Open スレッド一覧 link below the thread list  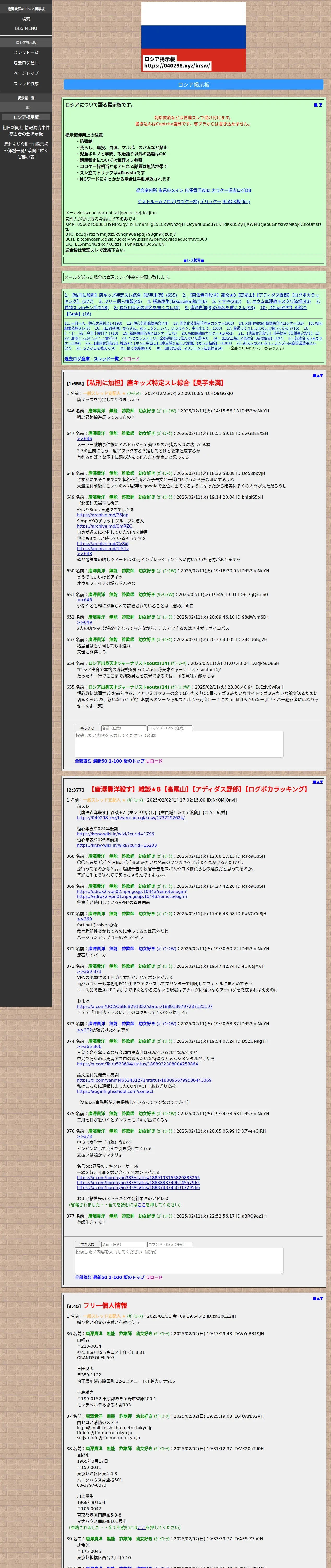pyautogui.click(x=107, y=359)
